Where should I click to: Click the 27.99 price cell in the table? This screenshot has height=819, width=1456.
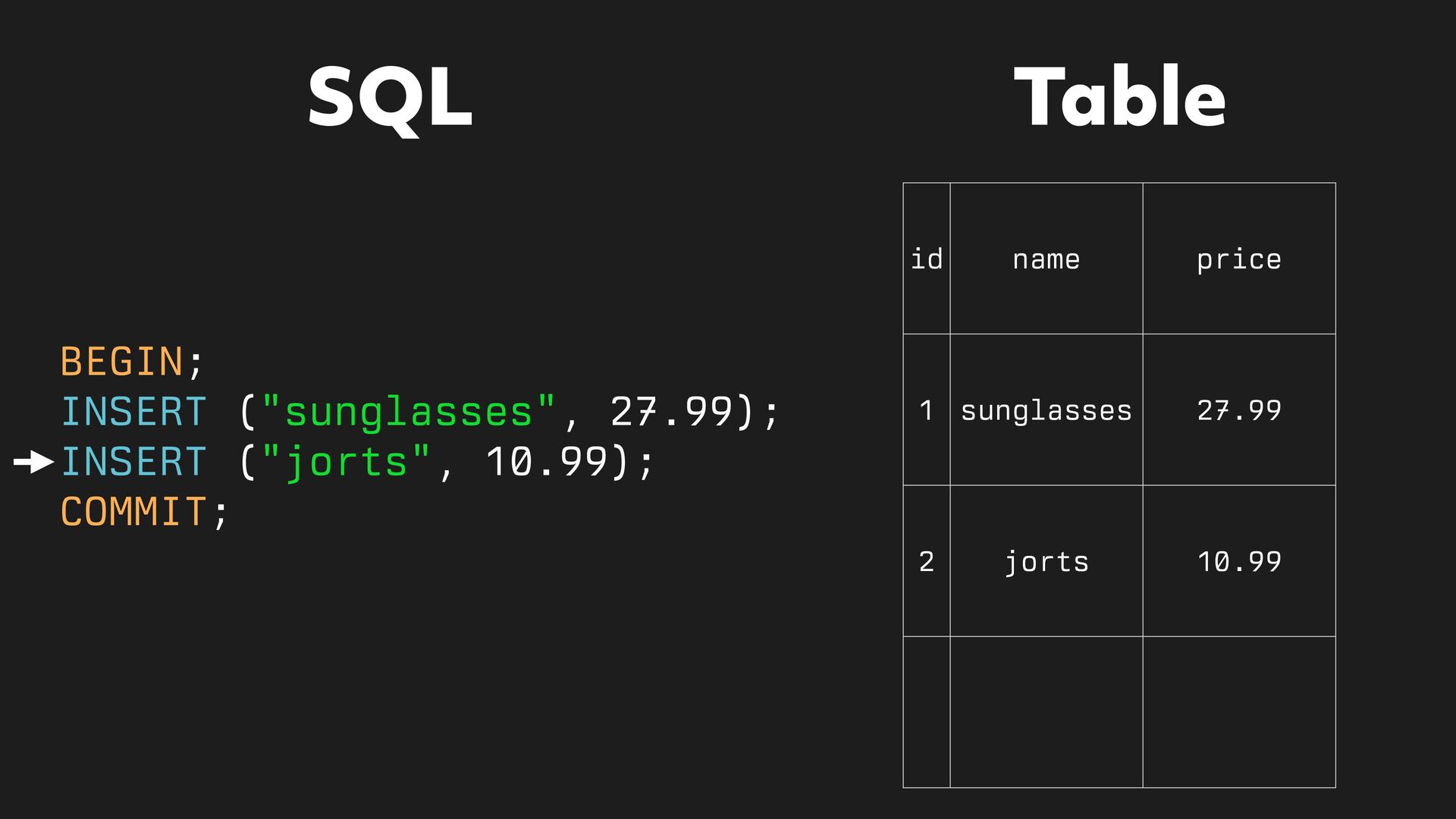(x=1238, y=410)
